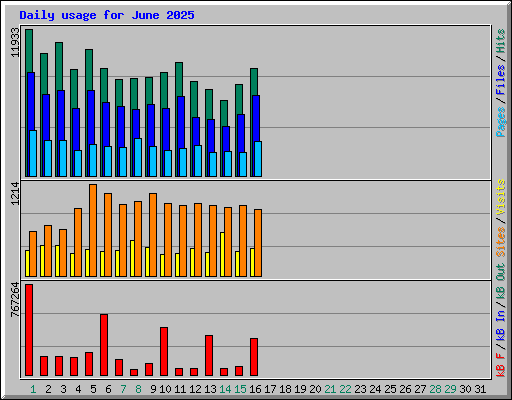Click day 28 on the x-axis

tap(435, 389)
